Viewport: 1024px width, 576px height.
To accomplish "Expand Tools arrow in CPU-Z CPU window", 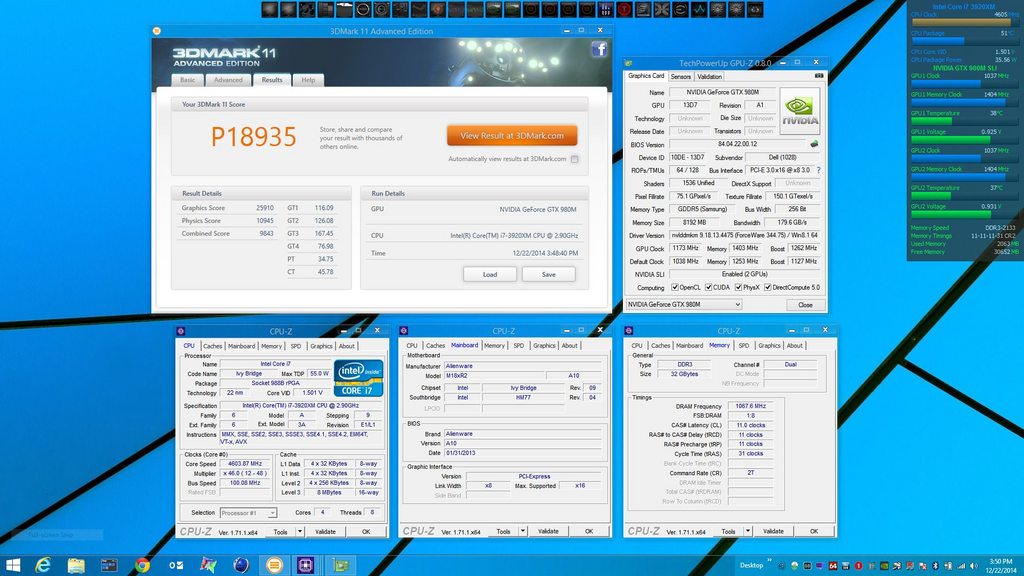I will (x=300, y=532).
